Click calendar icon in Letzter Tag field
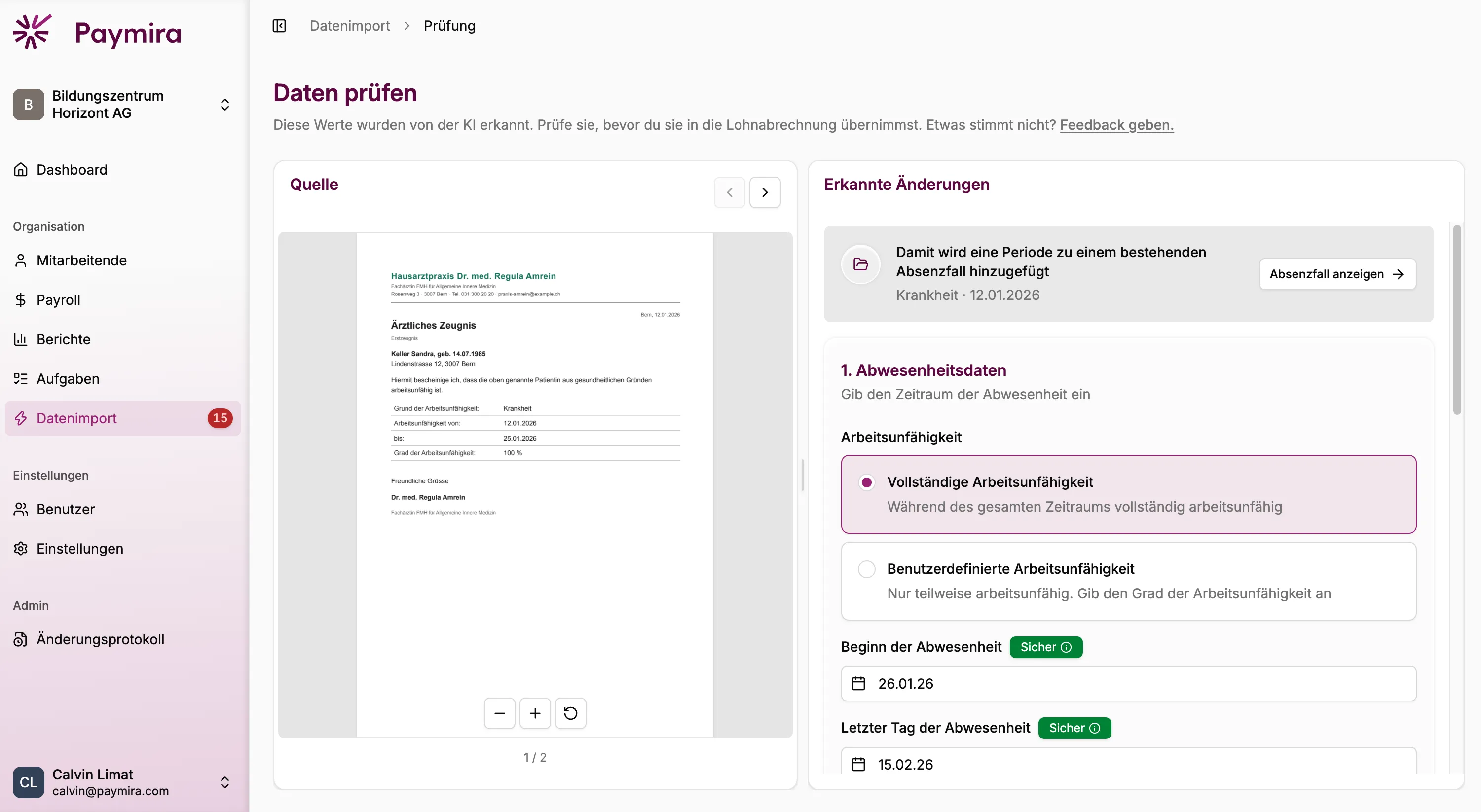1481x812 pixels. pyautogui.click(x=858, y=764)
